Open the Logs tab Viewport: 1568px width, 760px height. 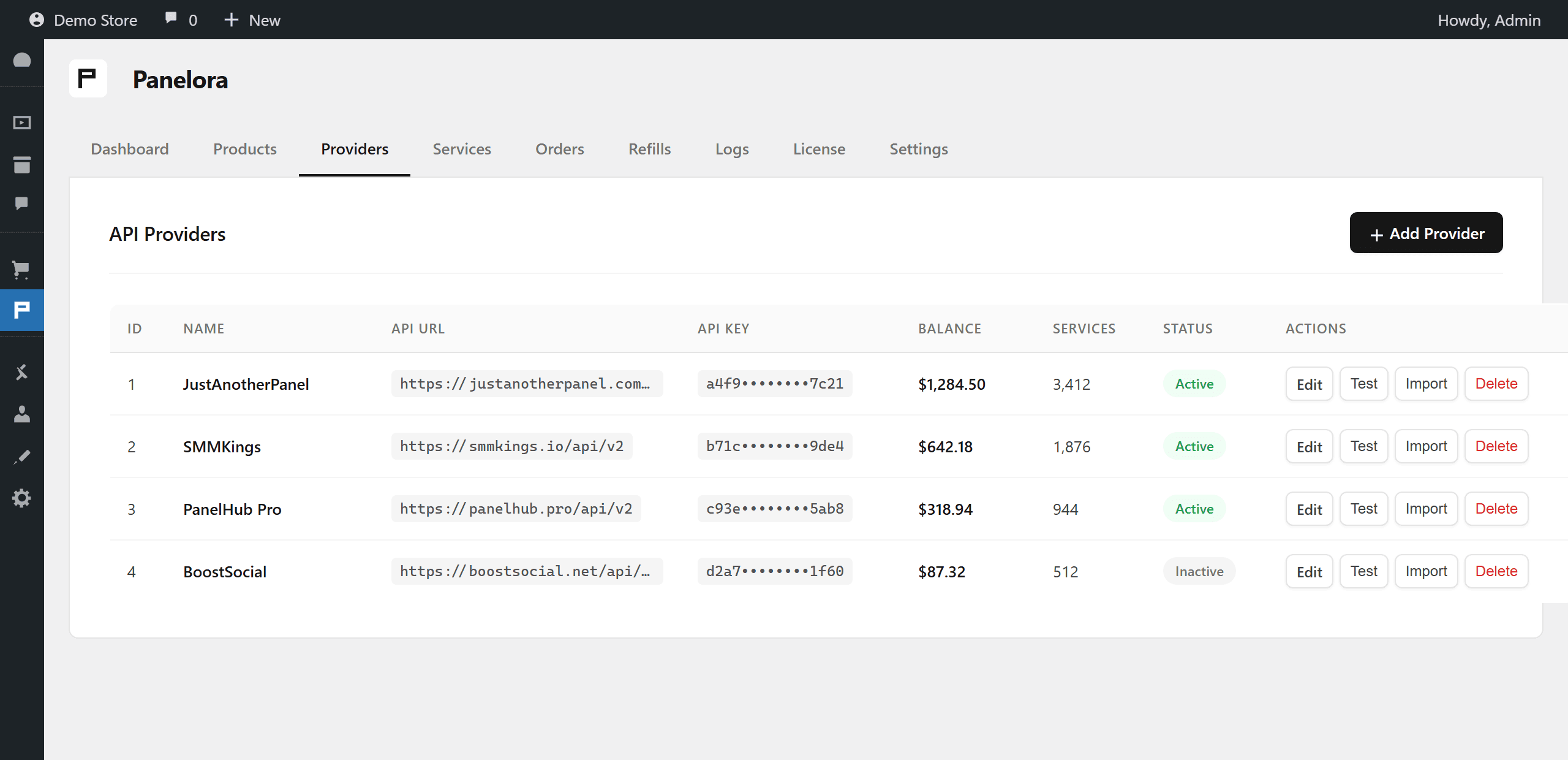pyautogui.click(x=732, y=149)
